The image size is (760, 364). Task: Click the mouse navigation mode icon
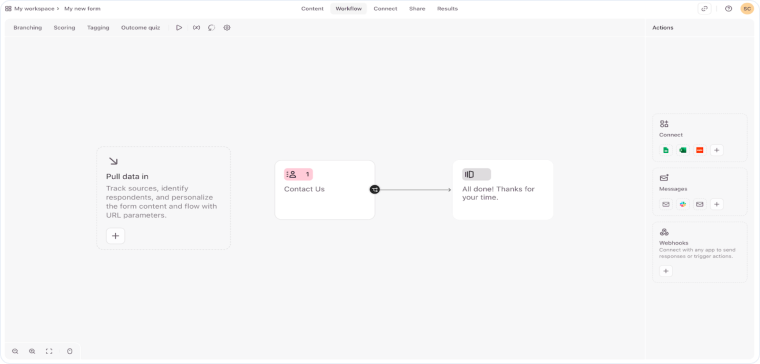pos(69,351)
